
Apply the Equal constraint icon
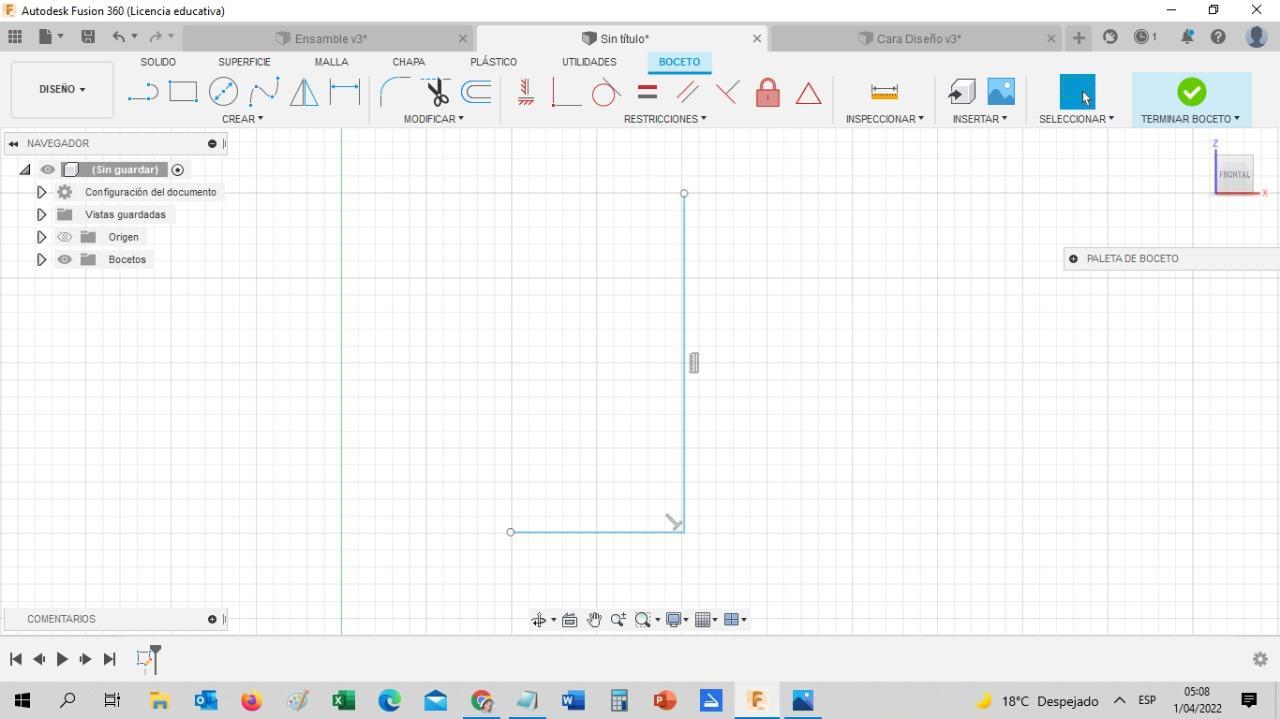(x=647, y=92)
